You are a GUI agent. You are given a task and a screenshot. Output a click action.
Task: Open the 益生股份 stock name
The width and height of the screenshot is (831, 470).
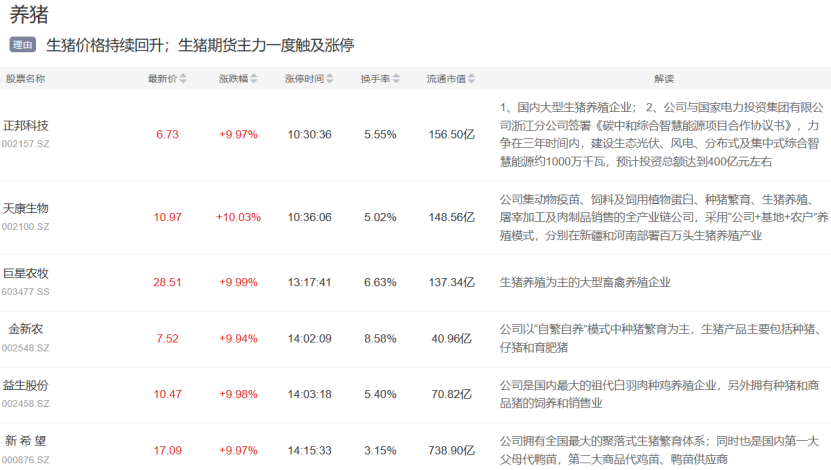click(x=25, y=385)
